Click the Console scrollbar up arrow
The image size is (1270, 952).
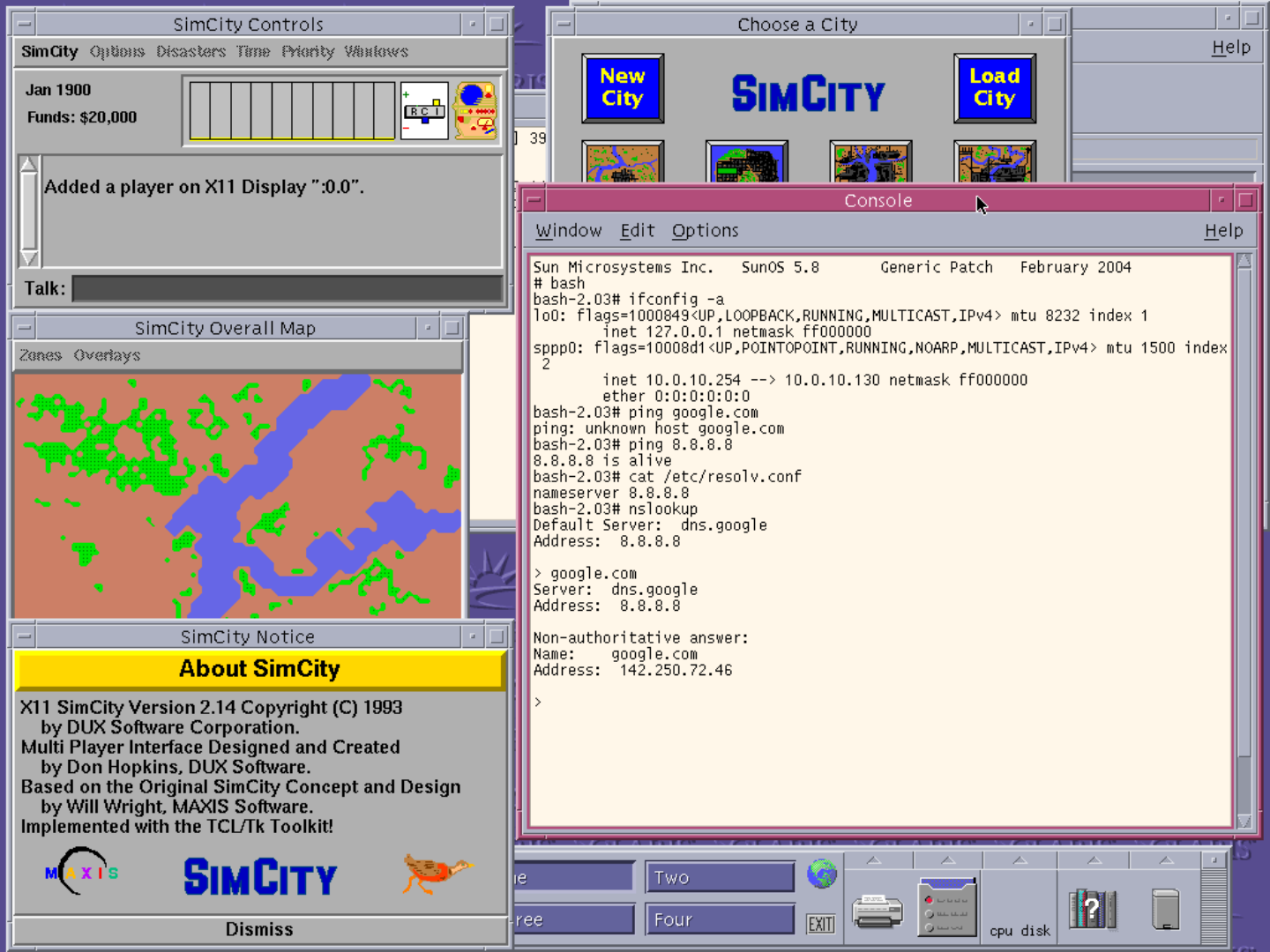point(1244,260)
